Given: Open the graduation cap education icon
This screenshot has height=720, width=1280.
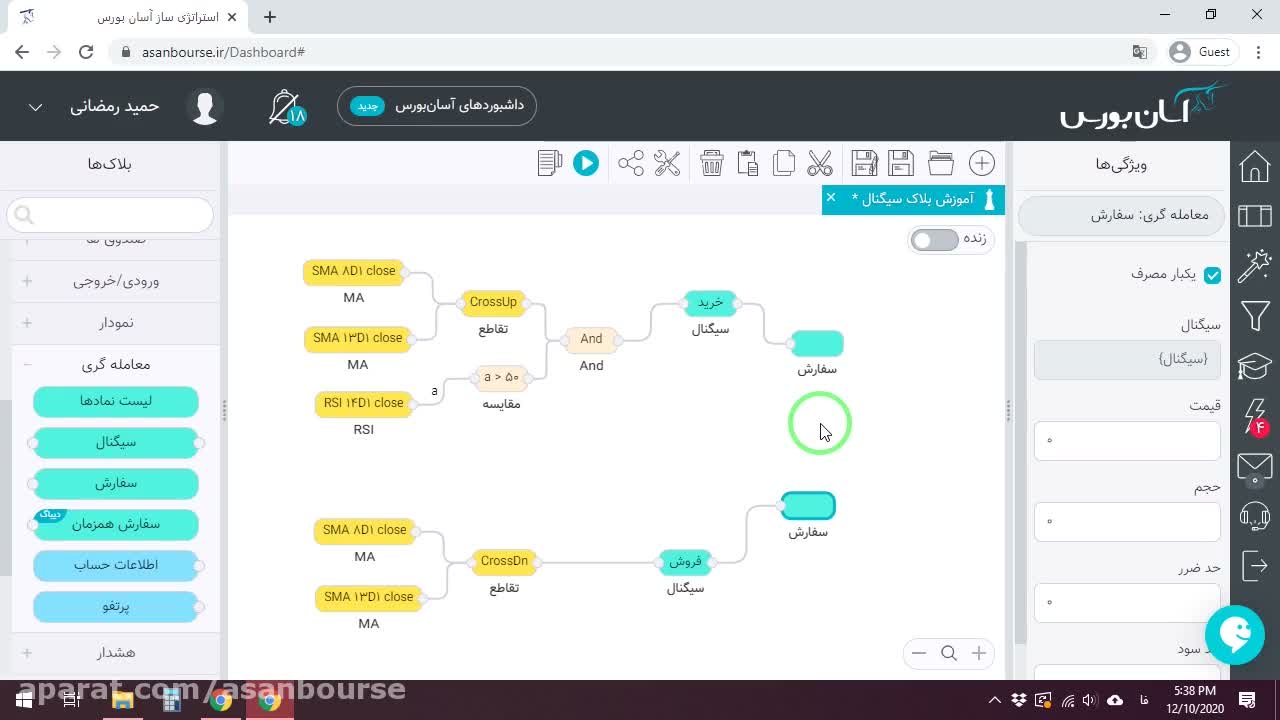Looking at the screenshot, I should pyautogui.click(x=1255, y=366).
